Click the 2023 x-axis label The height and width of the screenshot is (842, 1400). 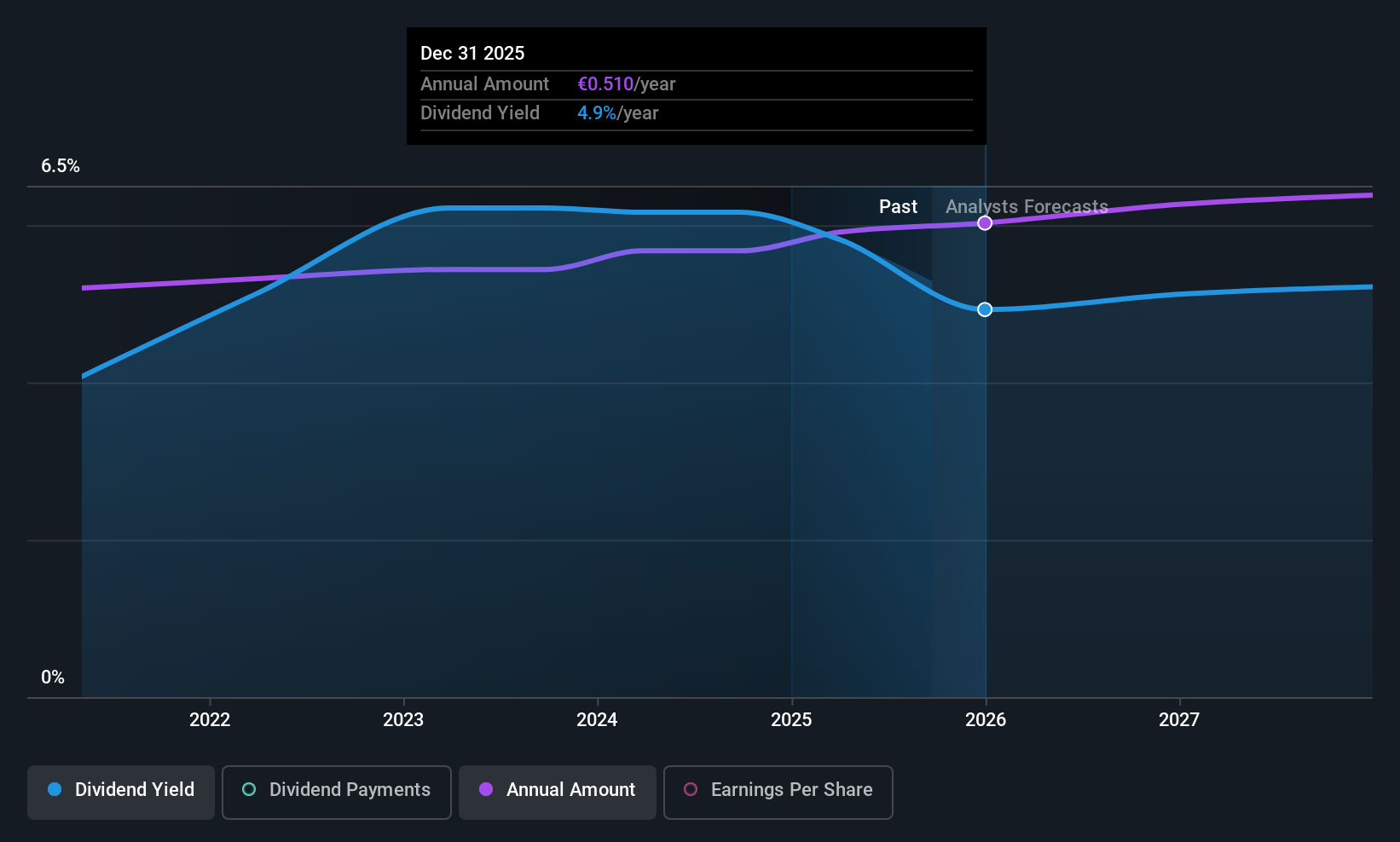coord(403,720)
